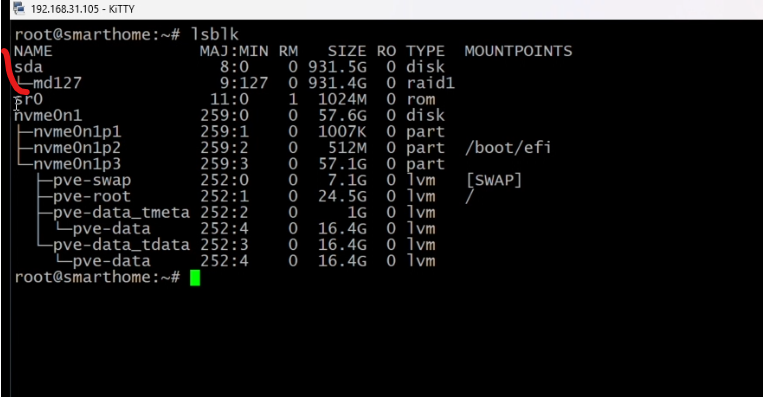Click the '1024M' size of sr0
Viewport: 763px width, 397px height.
(x=342, y=99)
